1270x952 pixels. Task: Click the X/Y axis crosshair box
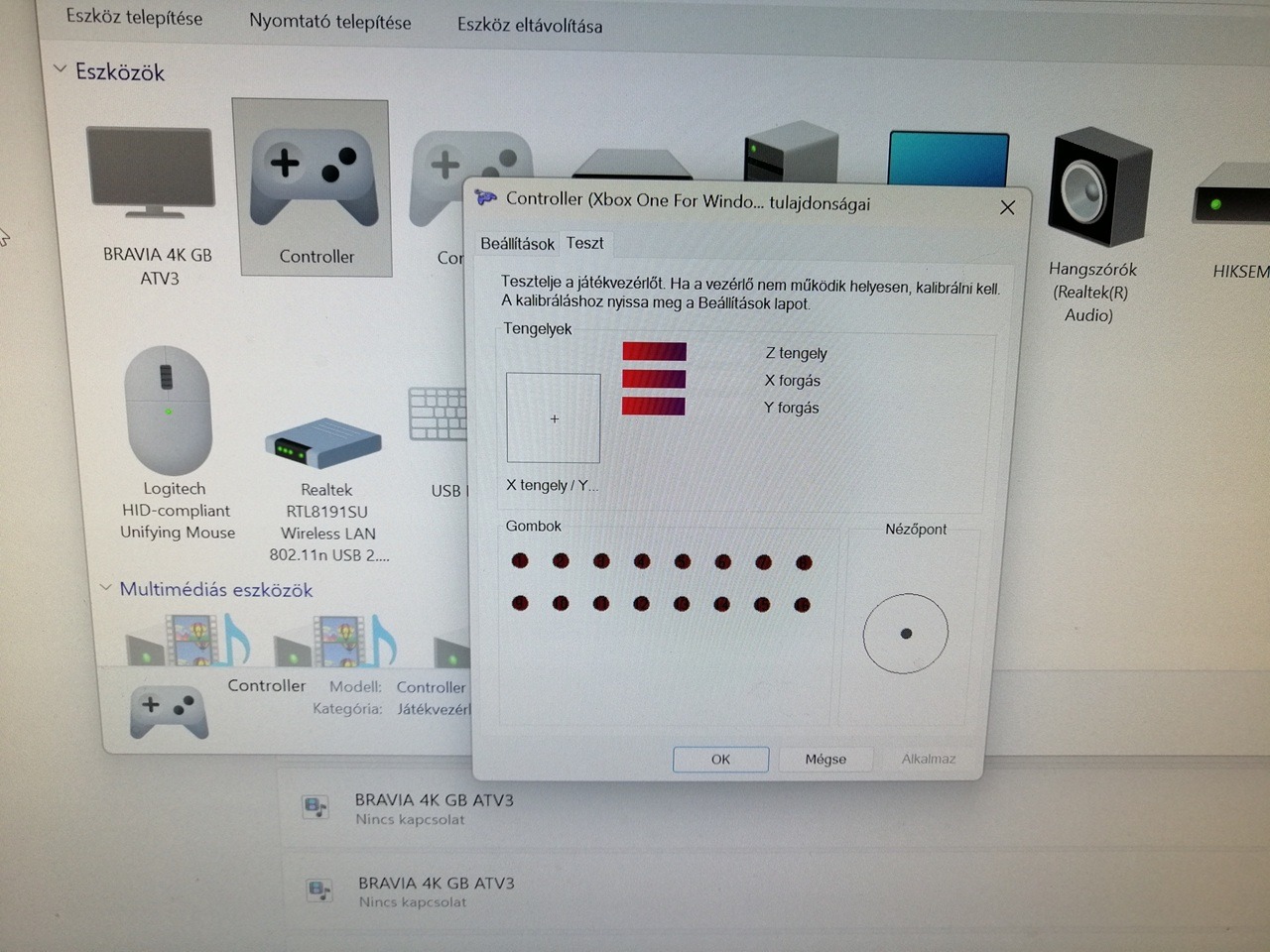coord(554,417)
